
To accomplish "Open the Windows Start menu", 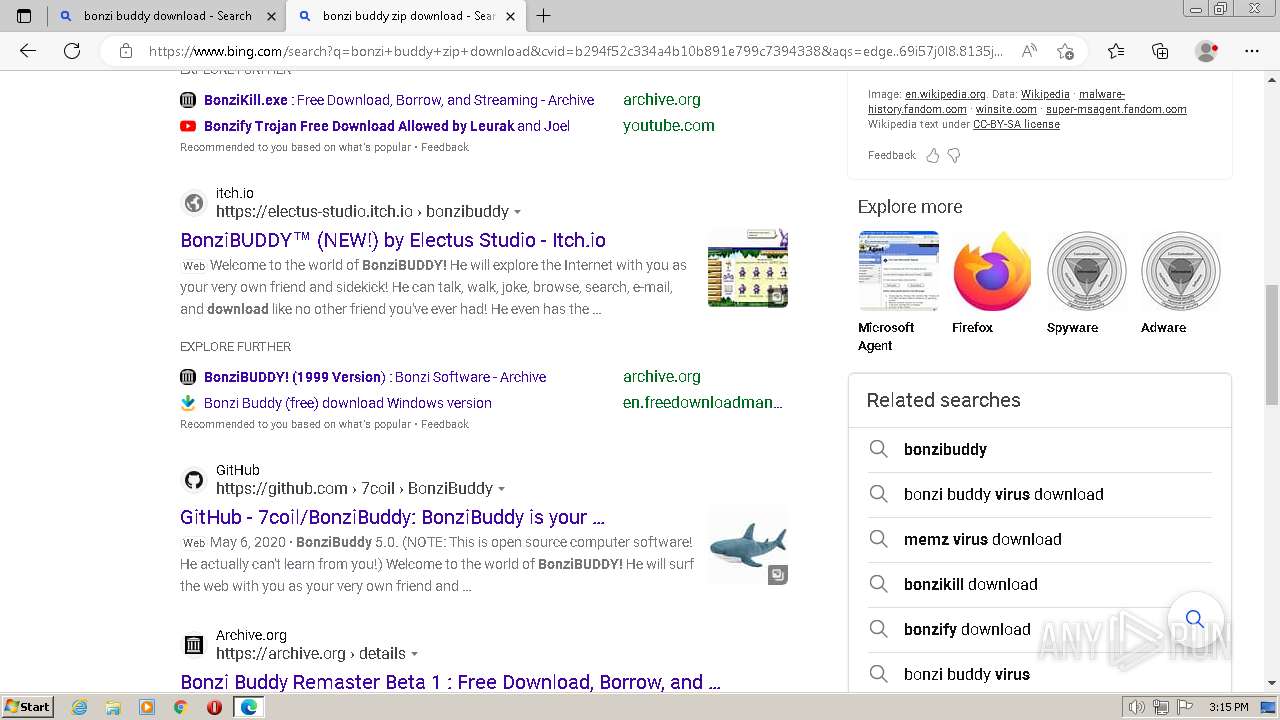I will [x=27, y=707].
